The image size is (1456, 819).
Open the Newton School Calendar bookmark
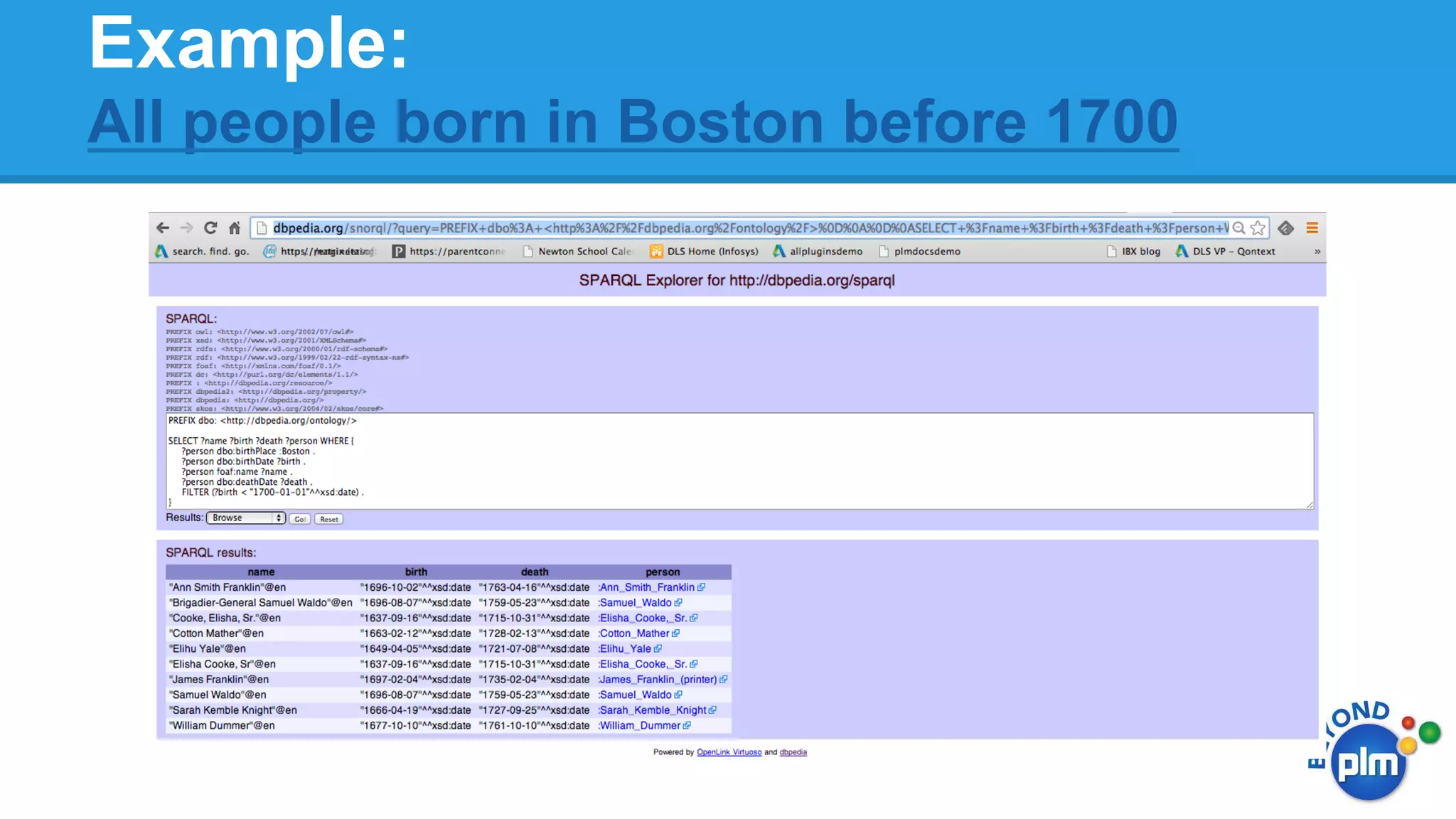tap(578, 251)
